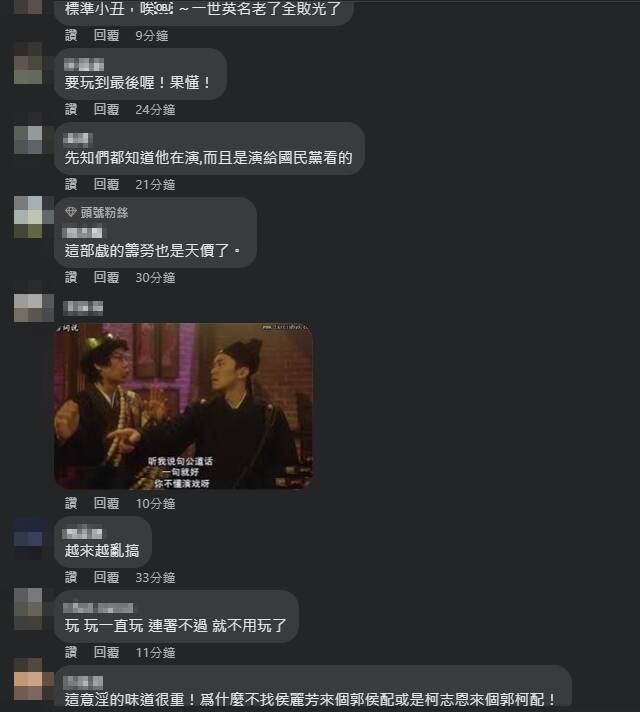Screen dimensions: 640x712
Task: Click avatar beside 先知們都知道他在演 comment
Action: tap(29, 139)
